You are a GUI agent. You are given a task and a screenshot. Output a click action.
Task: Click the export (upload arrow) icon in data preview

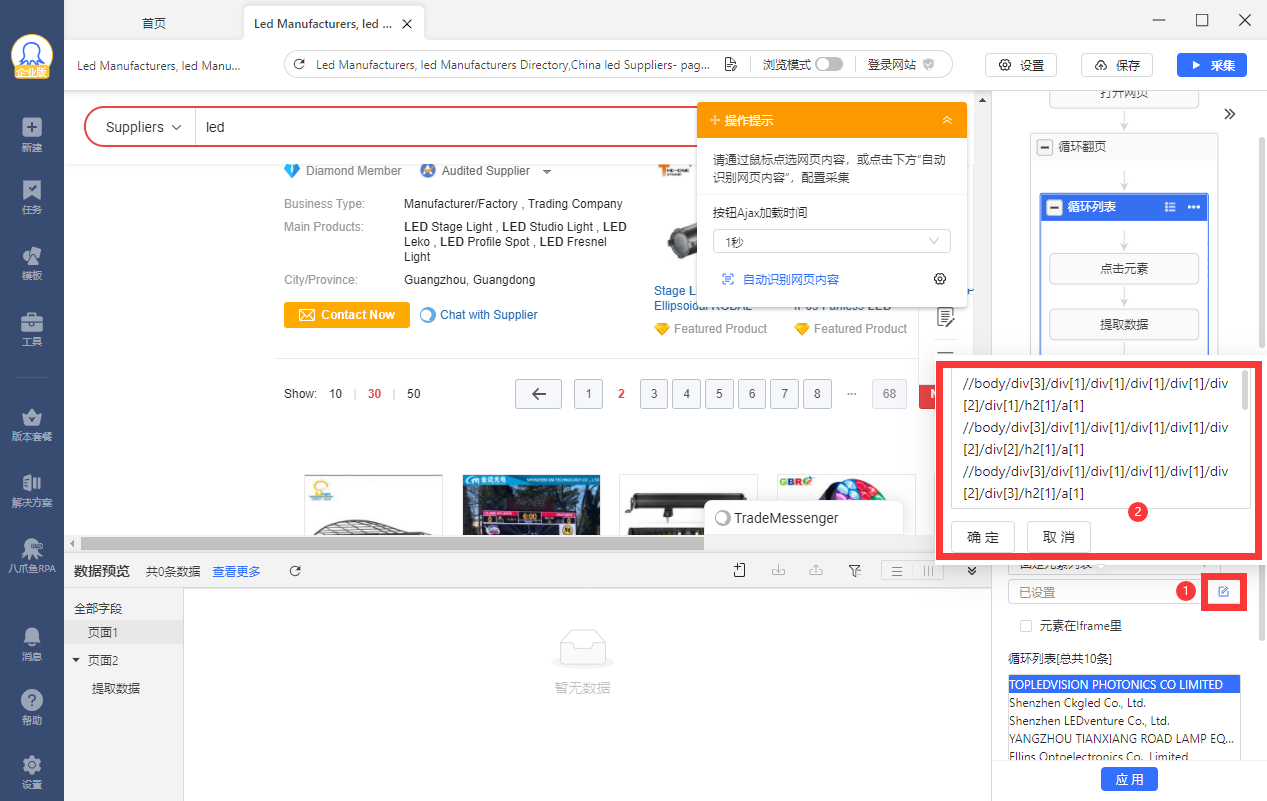coord(816,570)
